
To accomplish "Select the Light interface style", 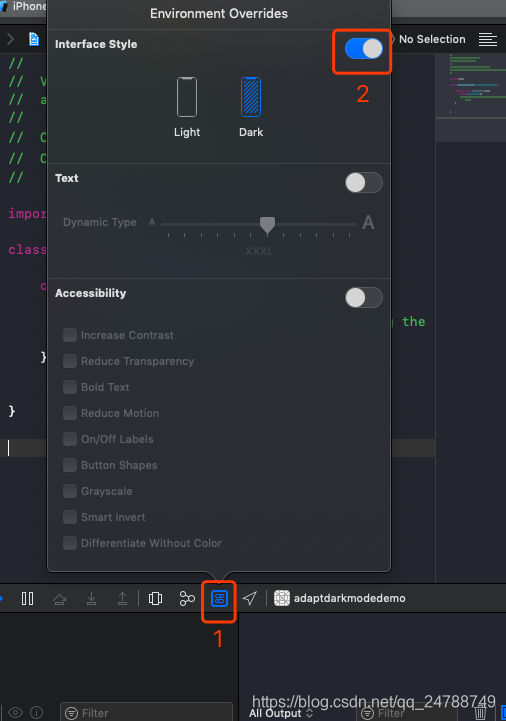I will (x=187, y=107).
